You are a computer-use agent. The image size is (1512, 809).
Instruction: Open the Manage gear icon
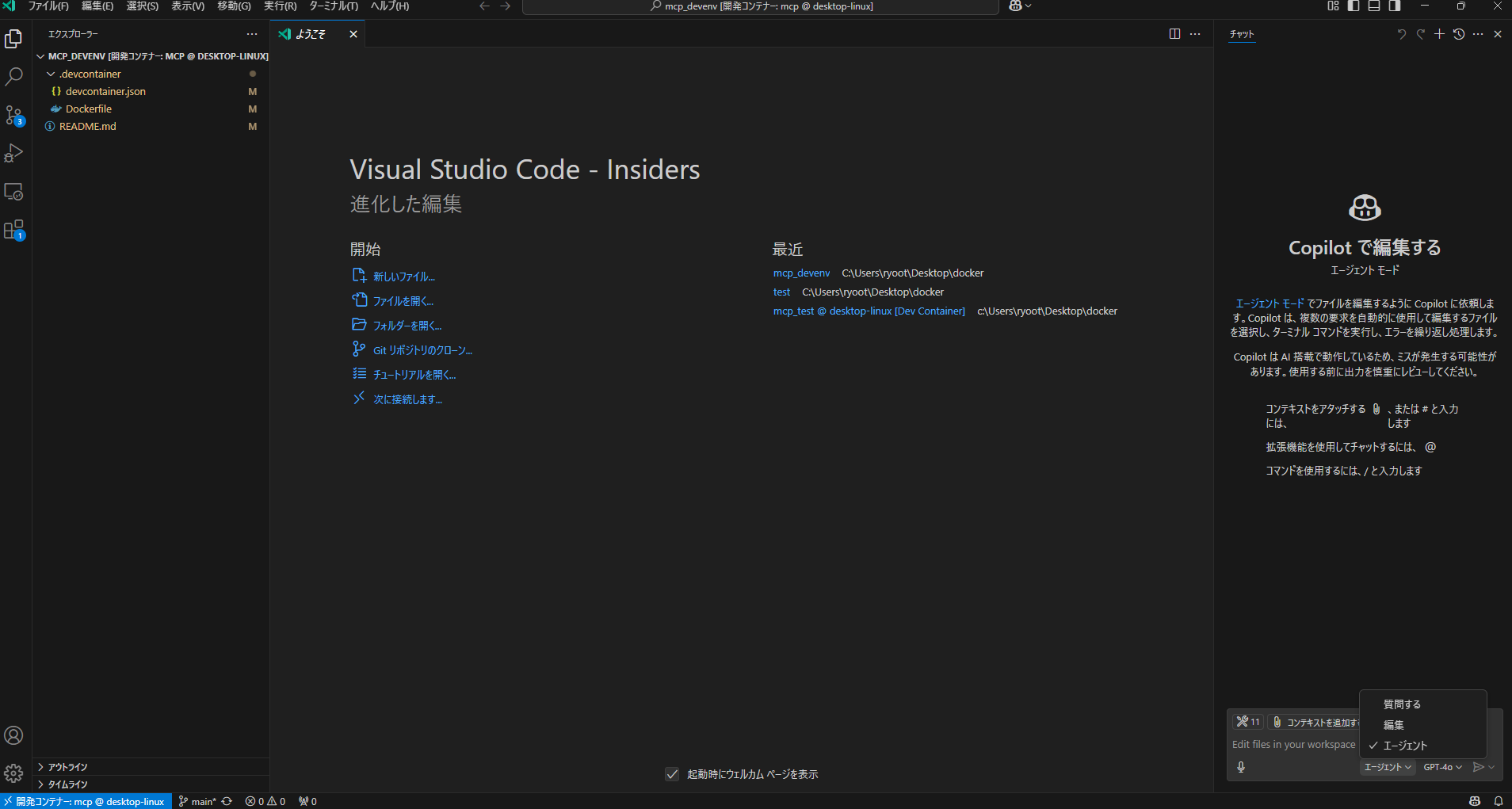click(x=13, y=773)
